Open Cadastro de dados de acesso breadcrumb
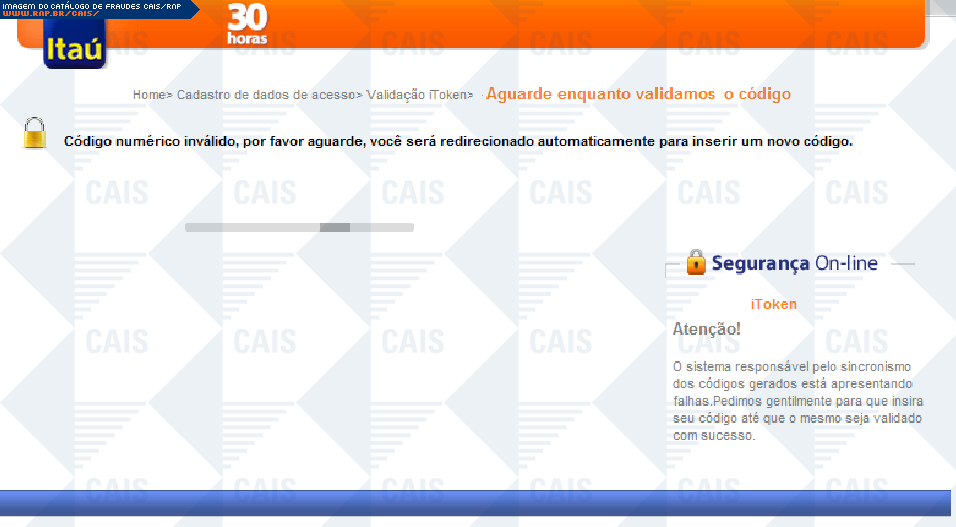Screen dimensions: 956x527 [x=265, y=95]
